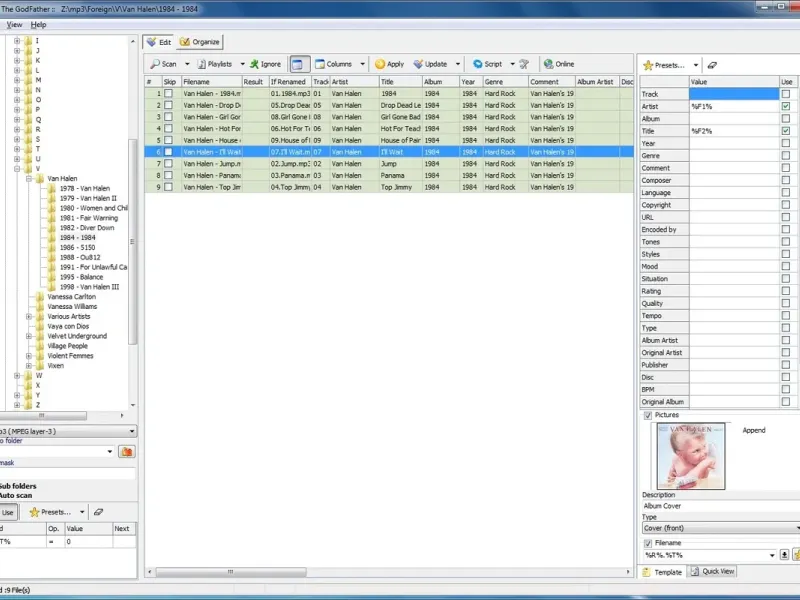Switch to the Quick View tab
The width and height of the screenshot is (800, 600).
coord(713,571)
